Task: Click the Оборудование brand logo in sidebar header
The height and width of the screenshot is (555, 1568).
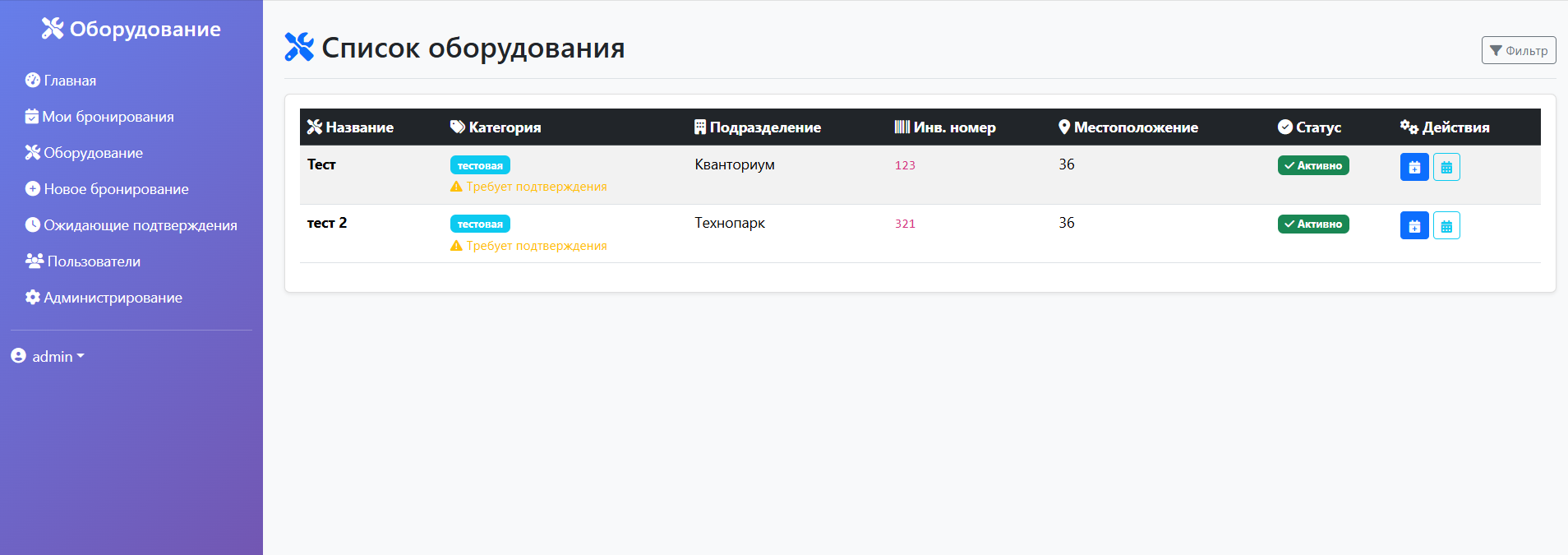Action: (x=131, y=29)
